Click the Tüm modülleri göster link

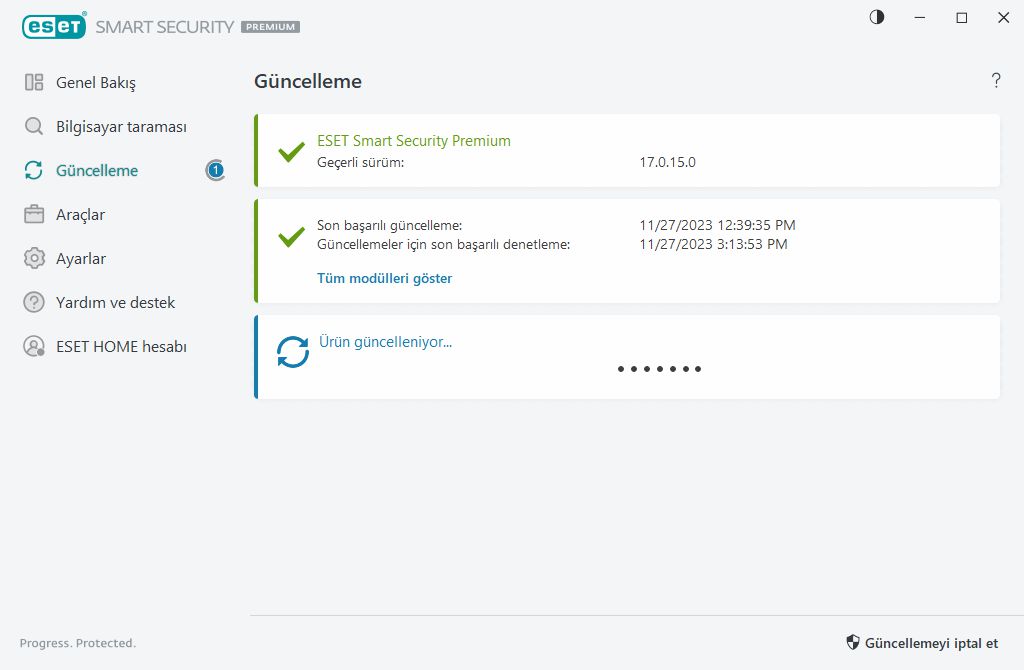click(x=385, y=279)
